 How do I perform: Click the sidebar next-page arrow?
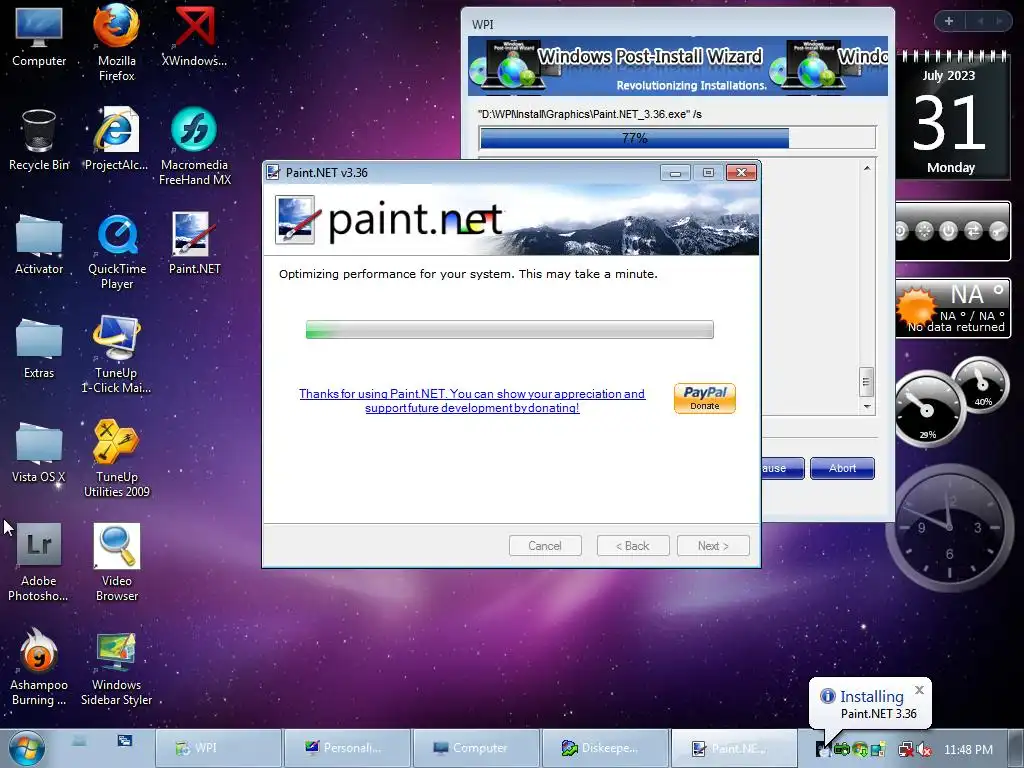click(x=999, y=21)
